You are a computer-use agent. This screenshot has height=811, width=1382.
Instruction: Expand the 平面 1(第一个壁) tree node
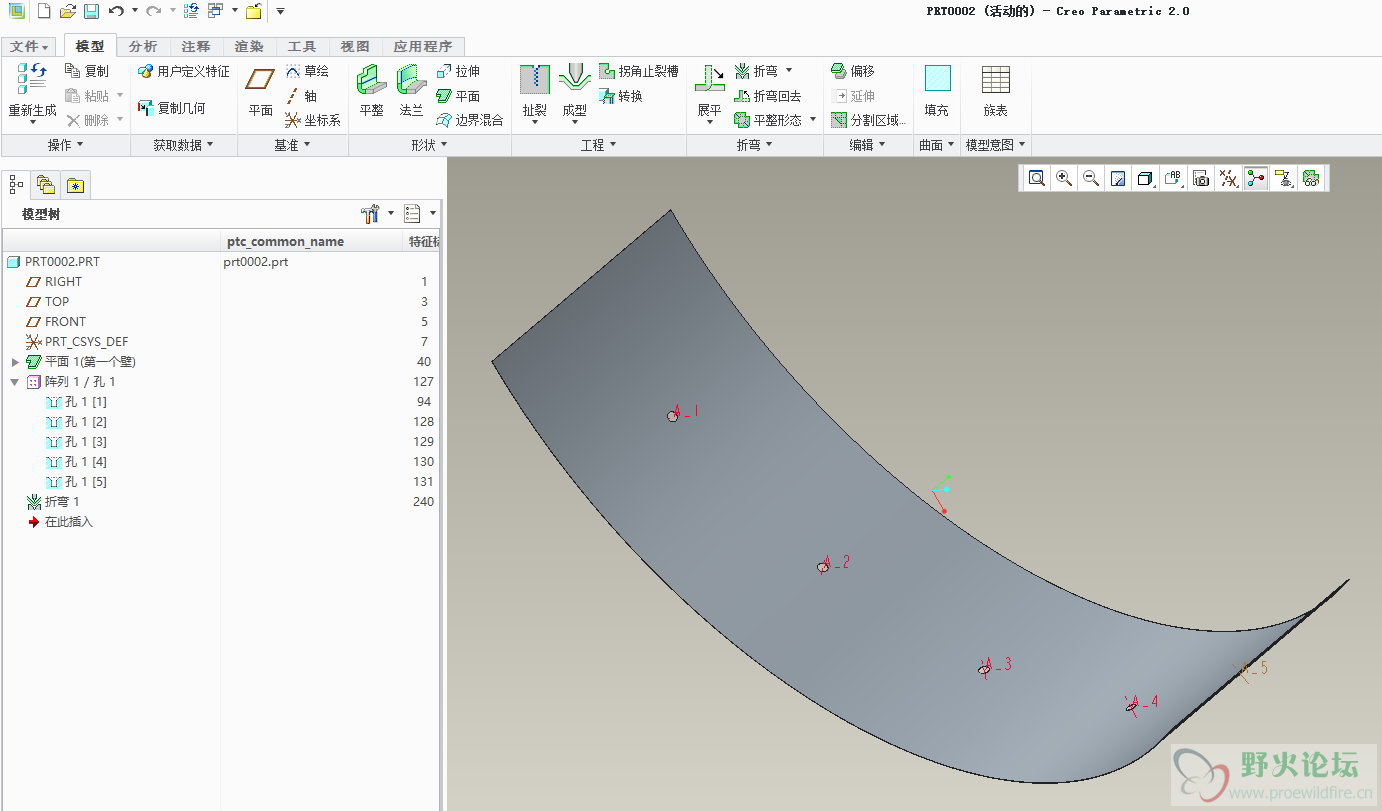click(15, 362)
